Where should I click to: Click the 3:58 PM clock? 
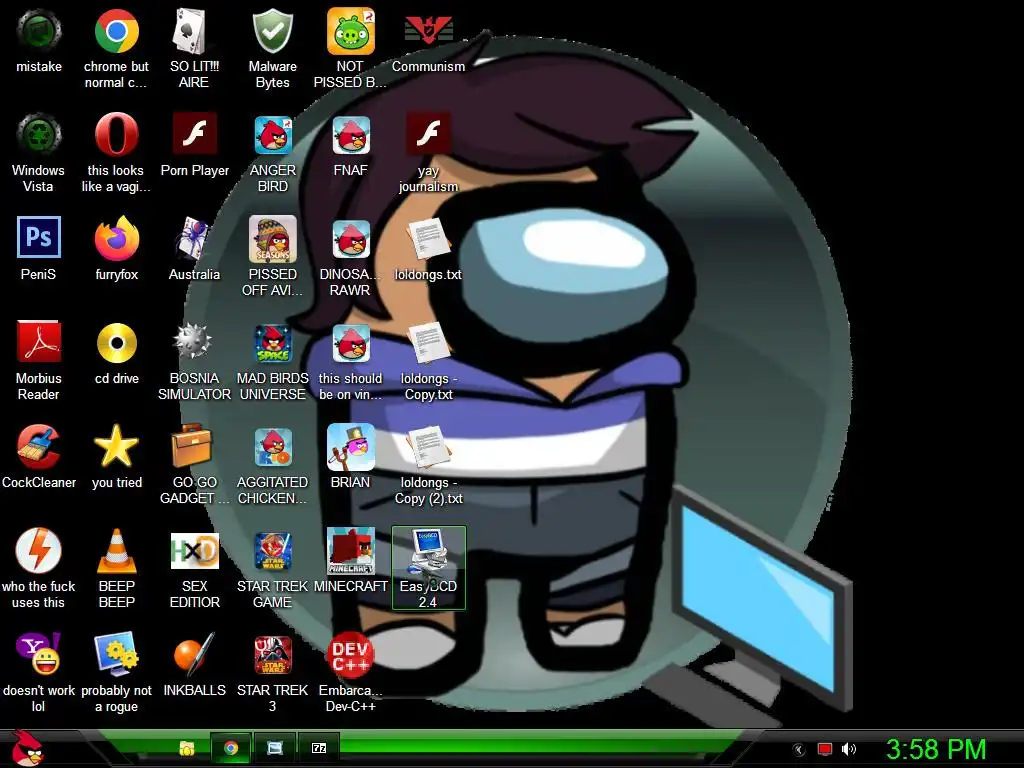pos(936,749)
